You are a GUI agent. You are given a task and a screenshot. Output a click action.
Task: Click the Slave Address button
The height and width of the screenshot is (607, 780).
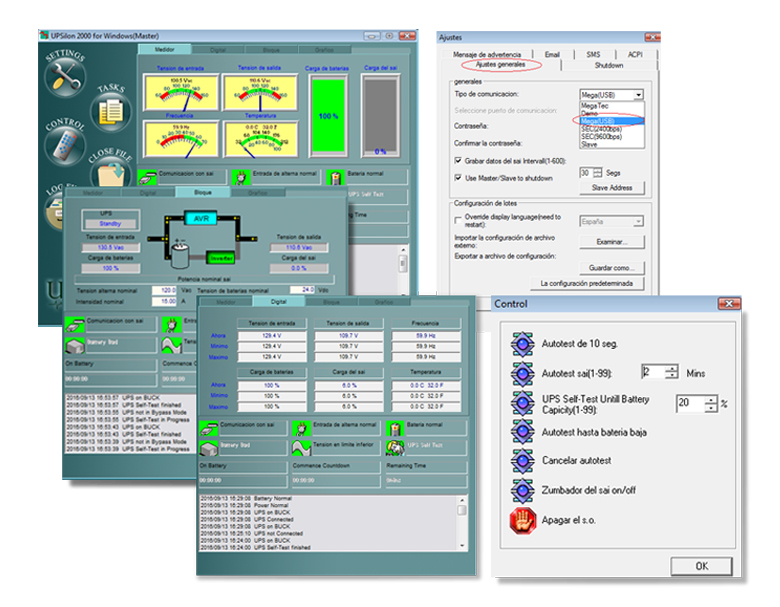(611, 187)
